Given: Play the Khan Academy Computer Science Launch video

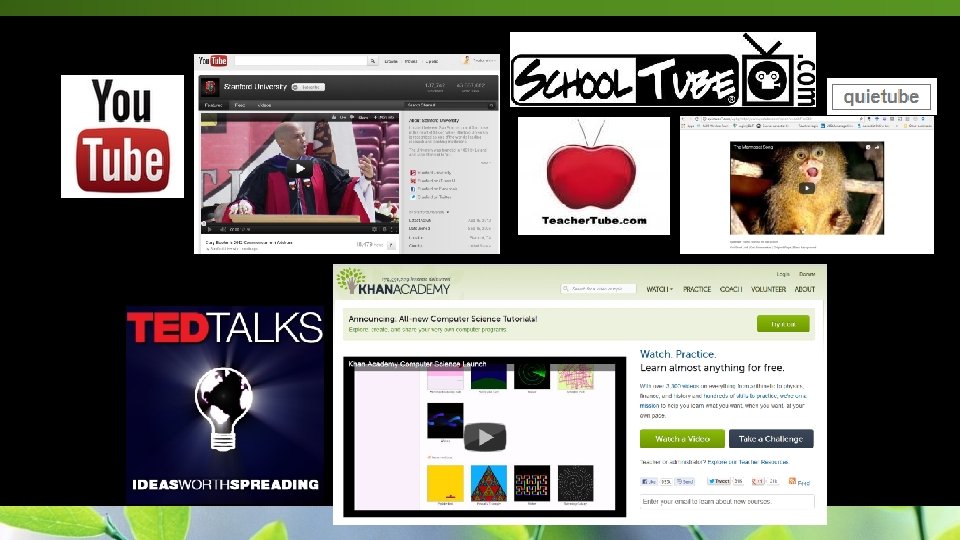Looking at the screenshot, I should point(485,437).
